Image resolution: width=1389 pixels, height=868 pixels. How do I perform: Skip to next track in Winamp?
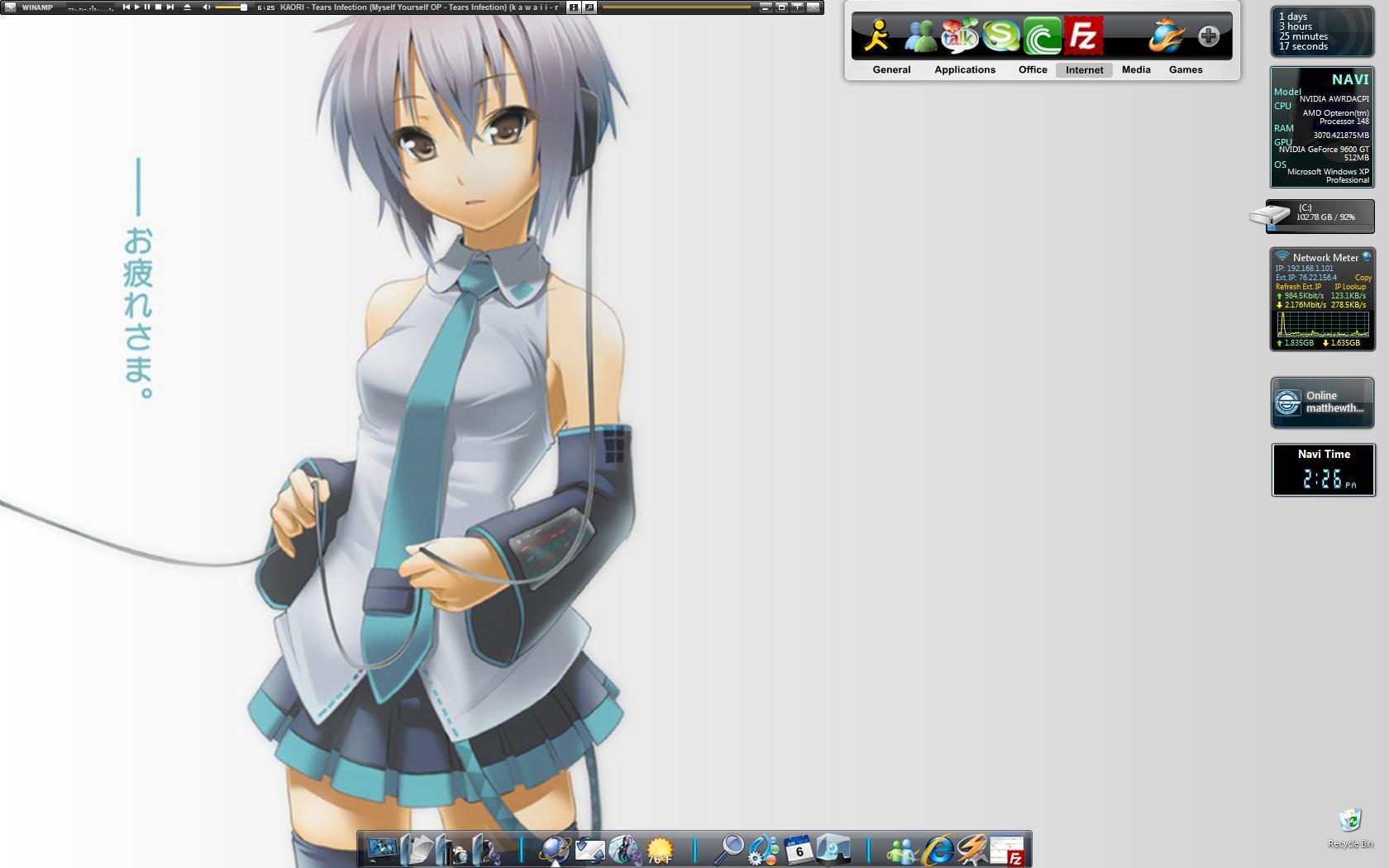pos(169,7)
